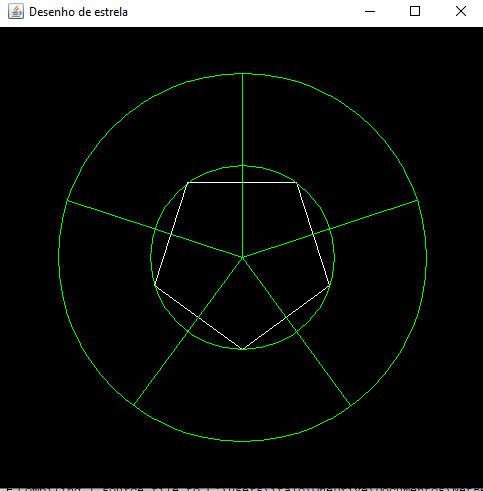Click lower-right spoke end on outer circle
This screenshot has height=491, width=483.
pos(351,405)
